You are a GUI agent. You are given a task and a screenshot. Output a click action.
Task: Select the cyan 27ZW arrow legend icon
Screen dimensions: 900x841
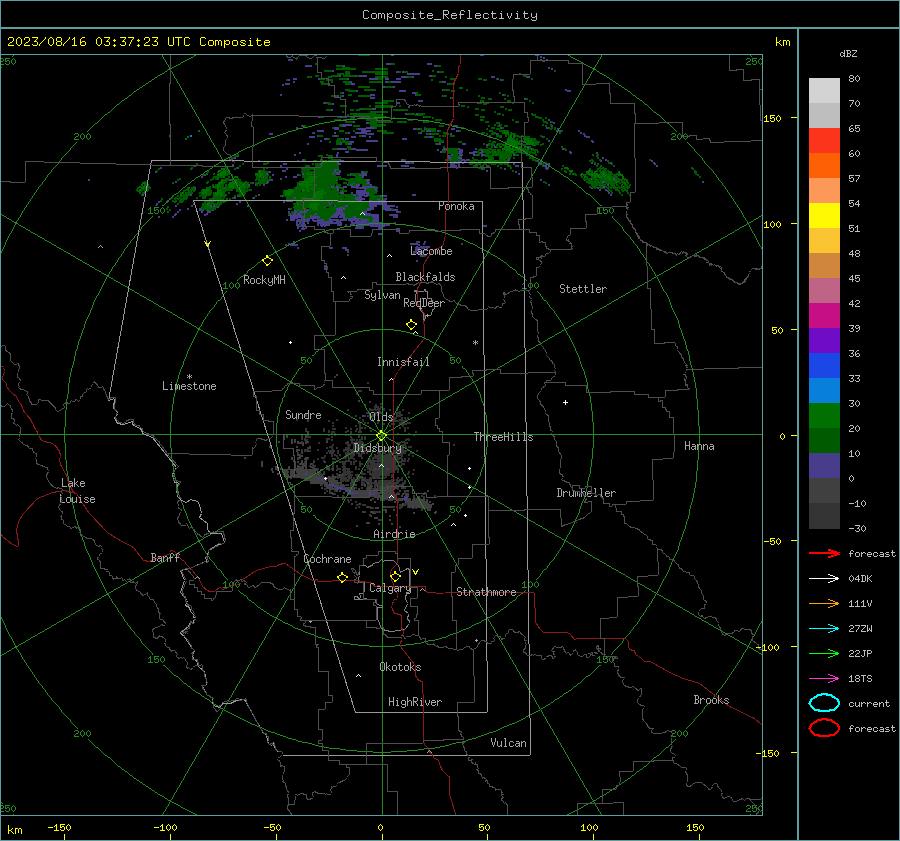coord(824,629)
